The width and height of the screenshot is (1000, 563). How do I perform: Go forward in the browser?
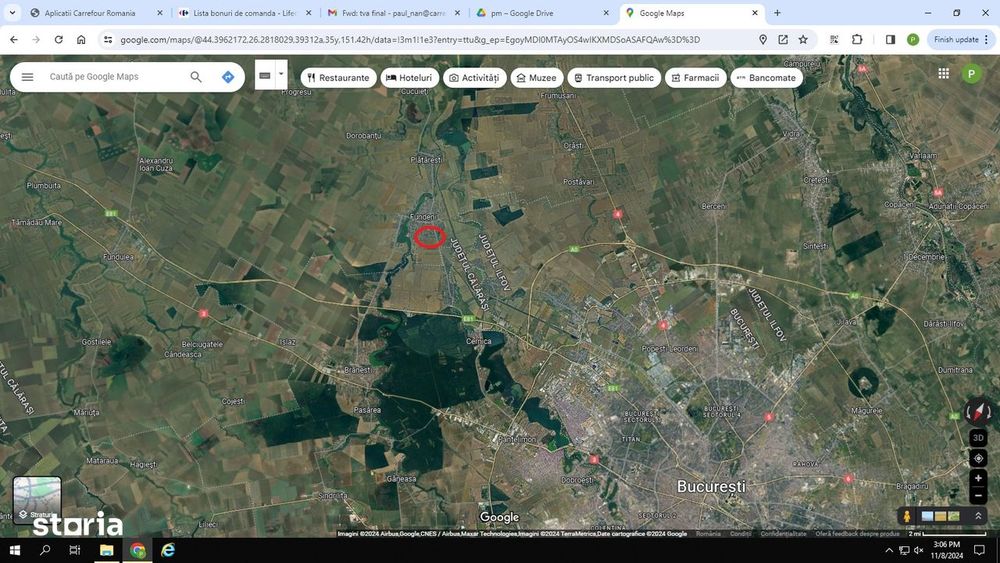click(36, 40)
